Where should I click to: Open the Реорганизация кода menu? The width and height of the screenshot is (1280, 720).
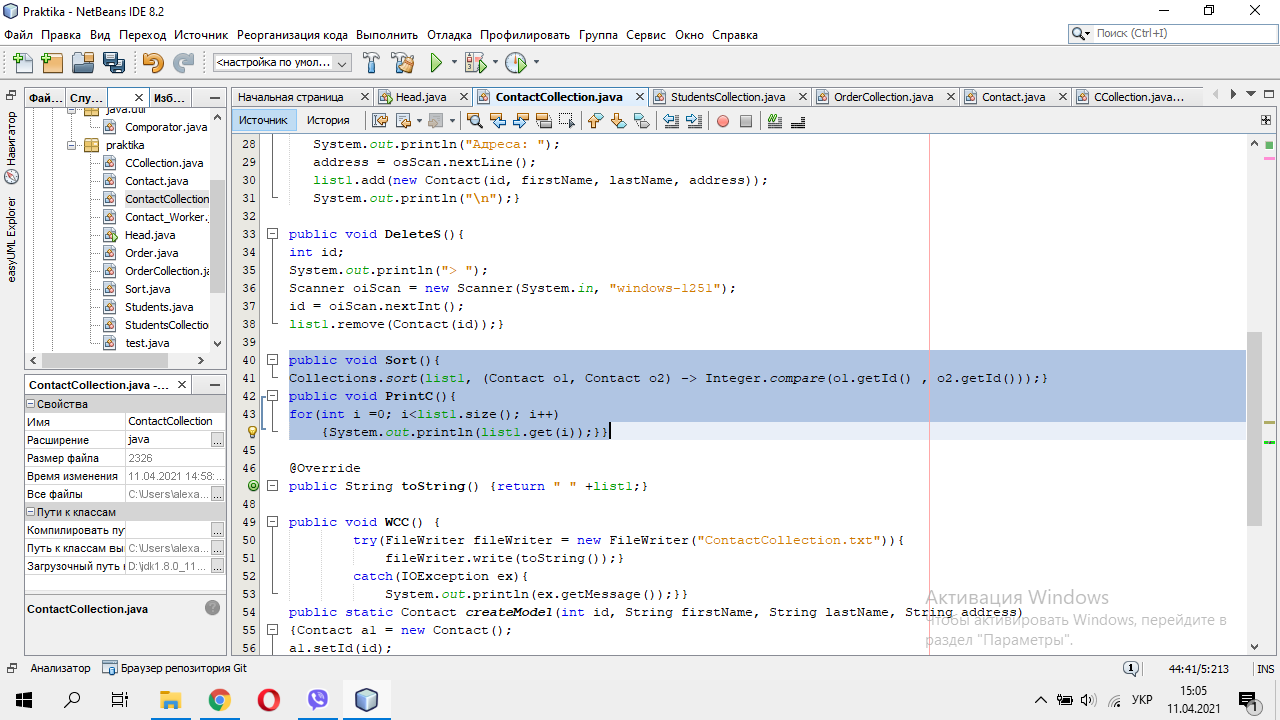point(292,34)
